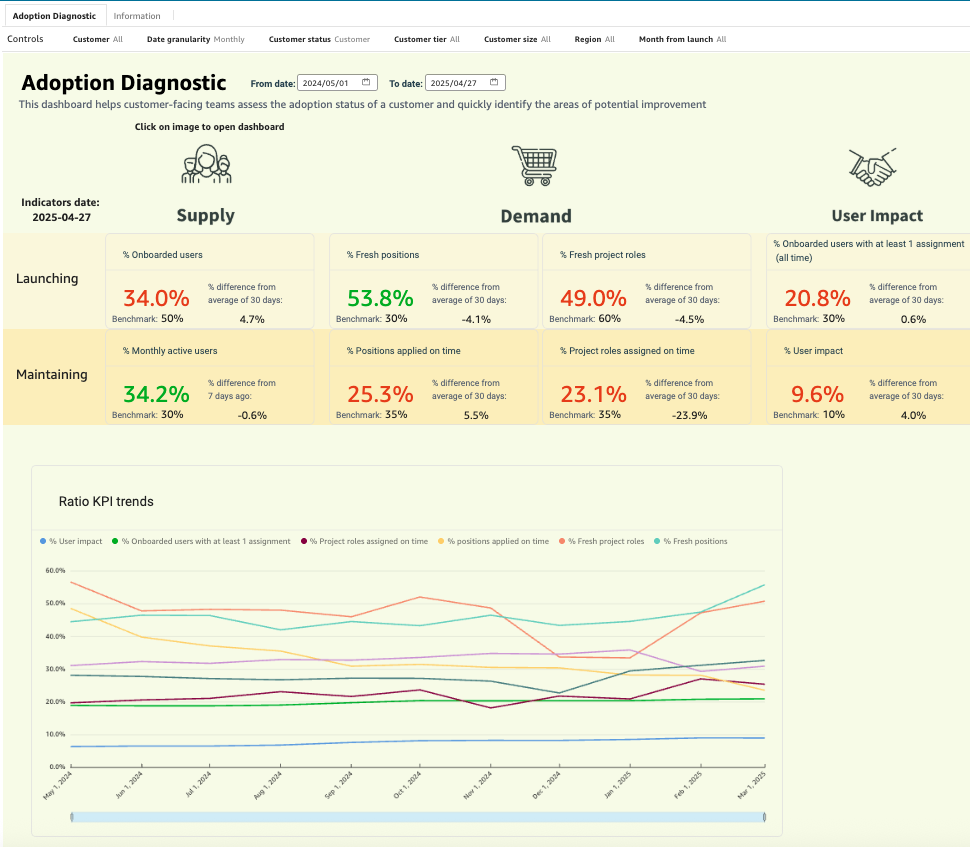Switch to the Information tab
Viewport: 970px width, 847px height.
[x=137, y=16]
